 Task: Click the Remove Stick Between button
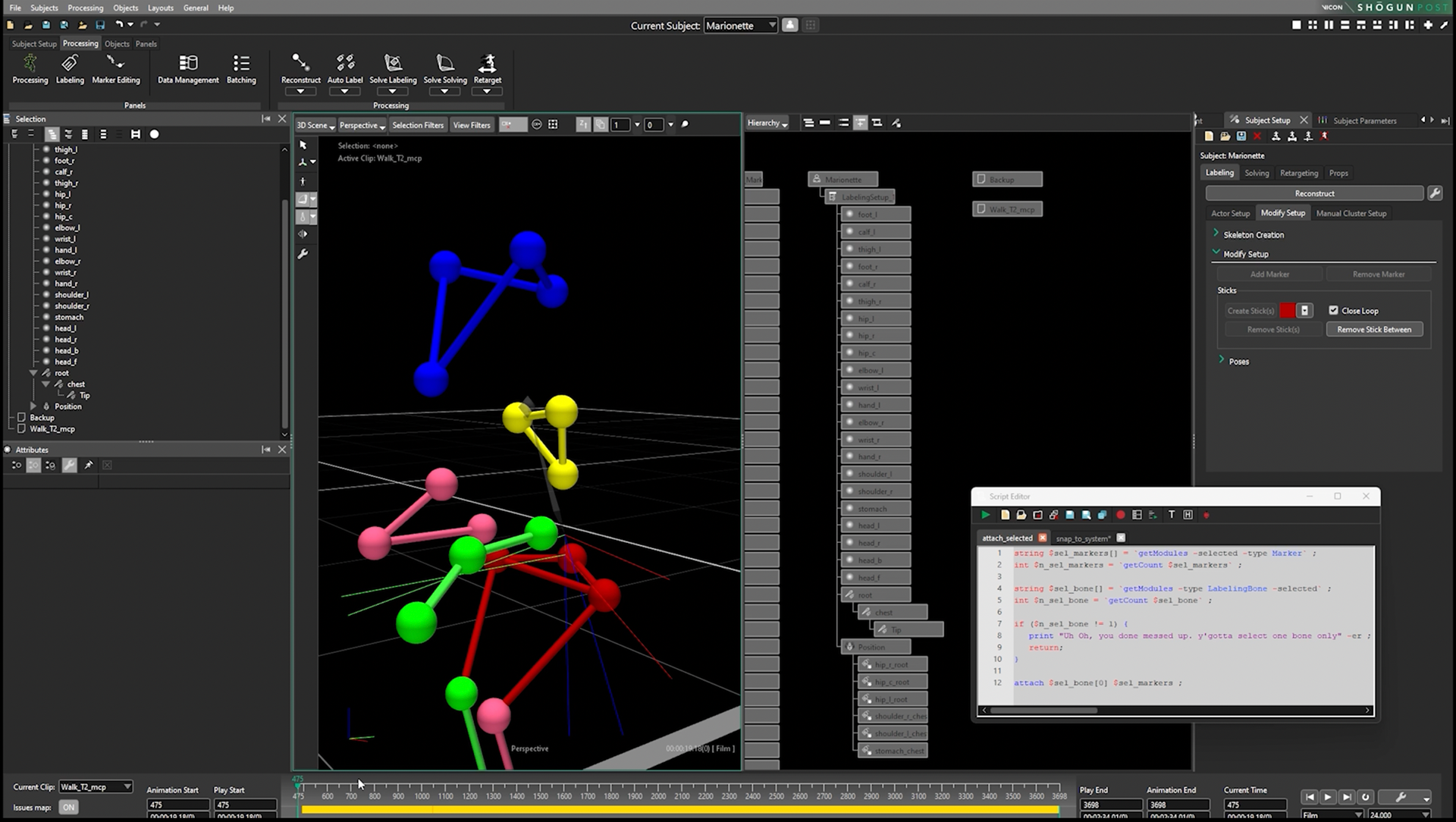1374,329
